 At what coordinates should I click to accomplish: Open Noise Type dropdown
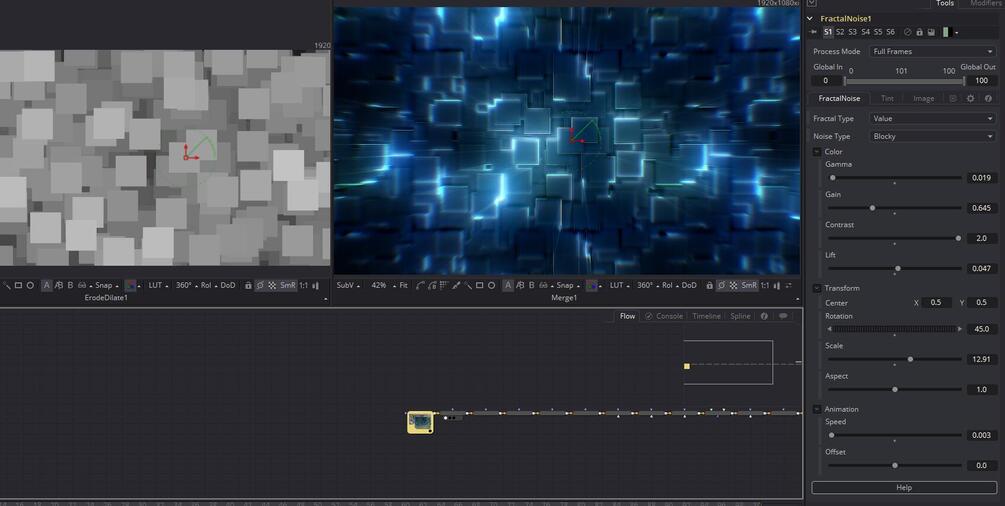point(933,137)
